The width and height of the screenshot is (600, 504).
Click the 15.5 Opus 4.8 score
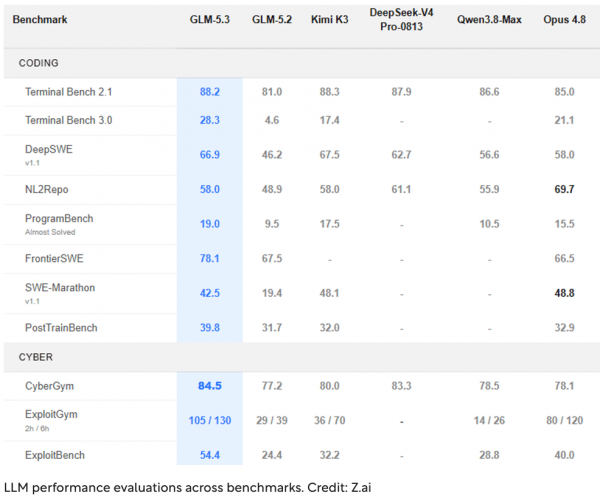[564, 224]
